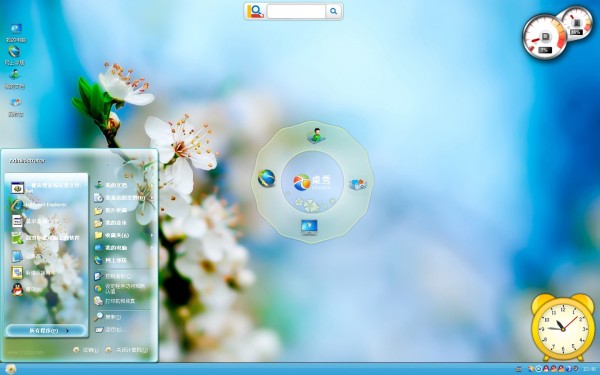Click the Administrator name in the Start menu

point(27,161)
